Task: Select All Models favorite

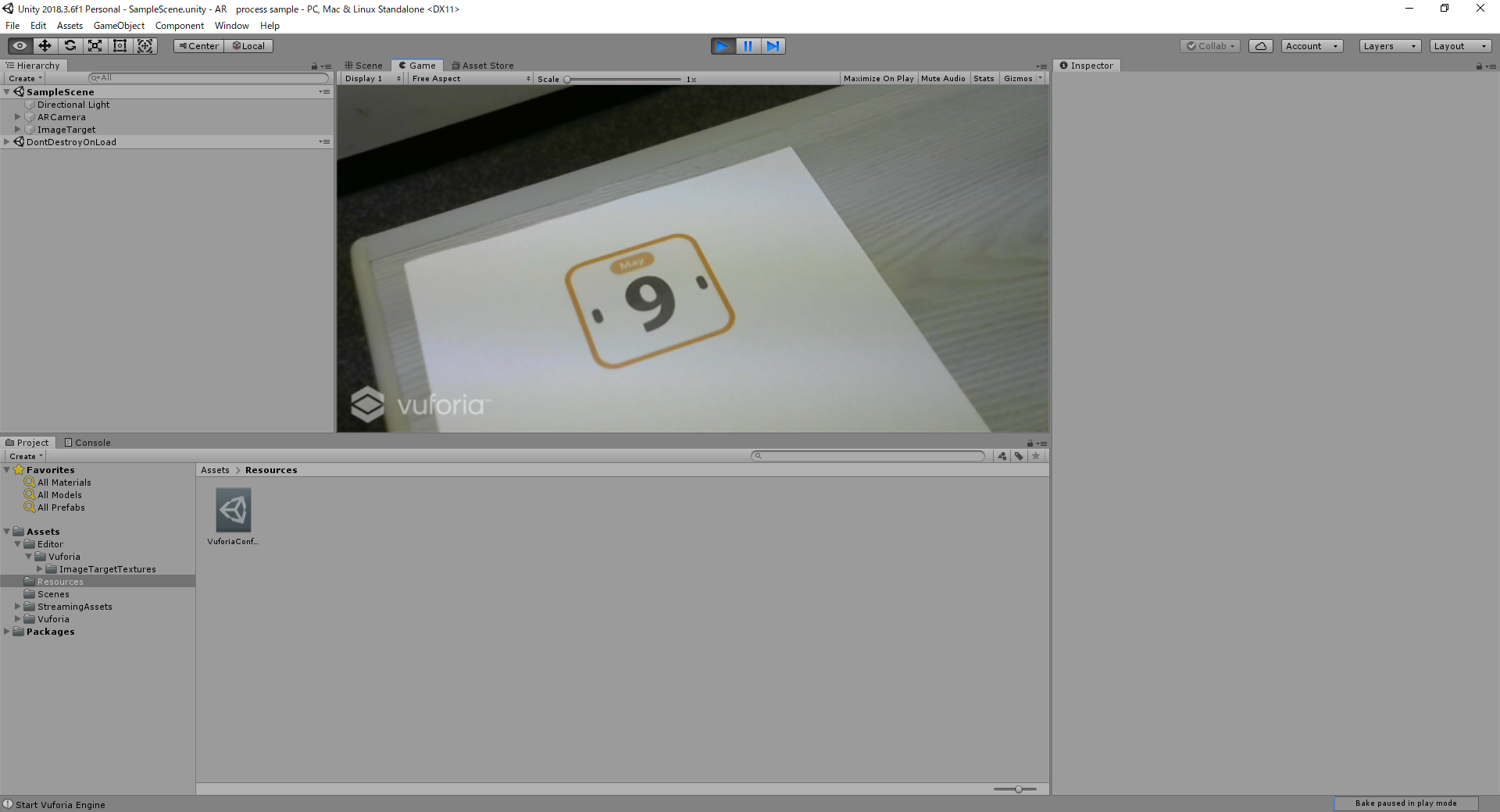Action: (x=59, y=495)
